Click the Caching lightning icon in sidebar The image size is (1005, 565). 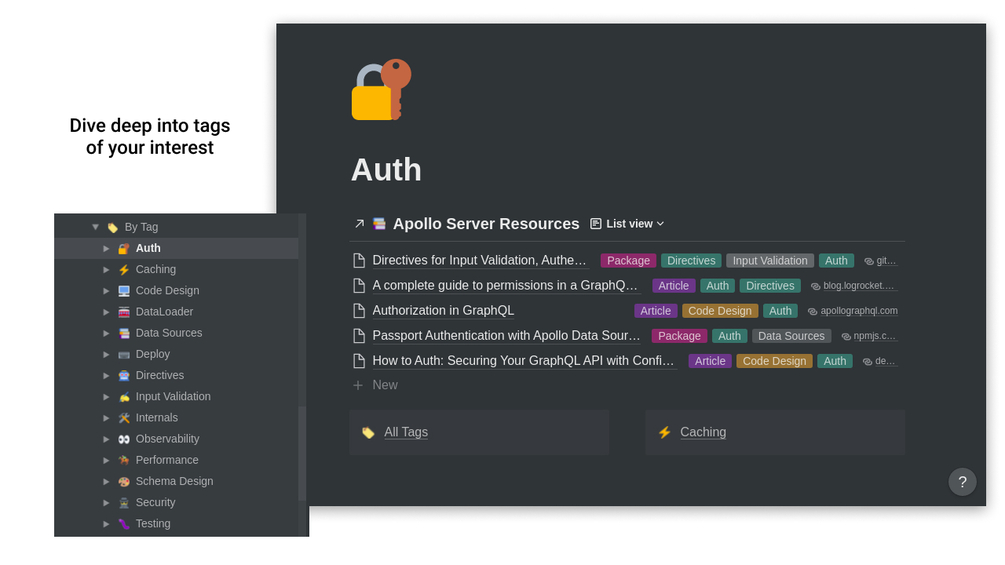coord(124,270)
